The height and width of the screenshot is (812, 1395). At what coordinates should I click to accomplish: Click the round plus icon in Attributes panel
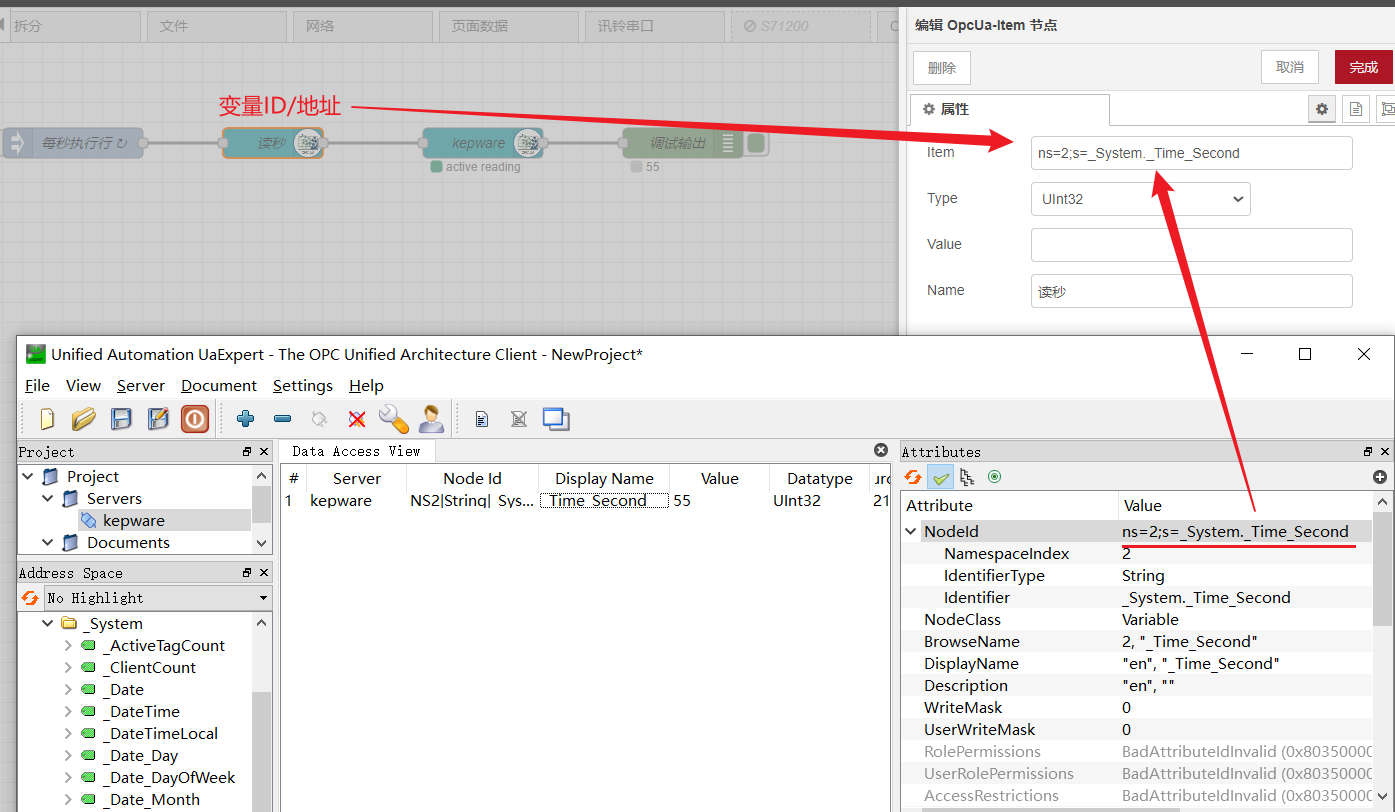[1380, 477]
